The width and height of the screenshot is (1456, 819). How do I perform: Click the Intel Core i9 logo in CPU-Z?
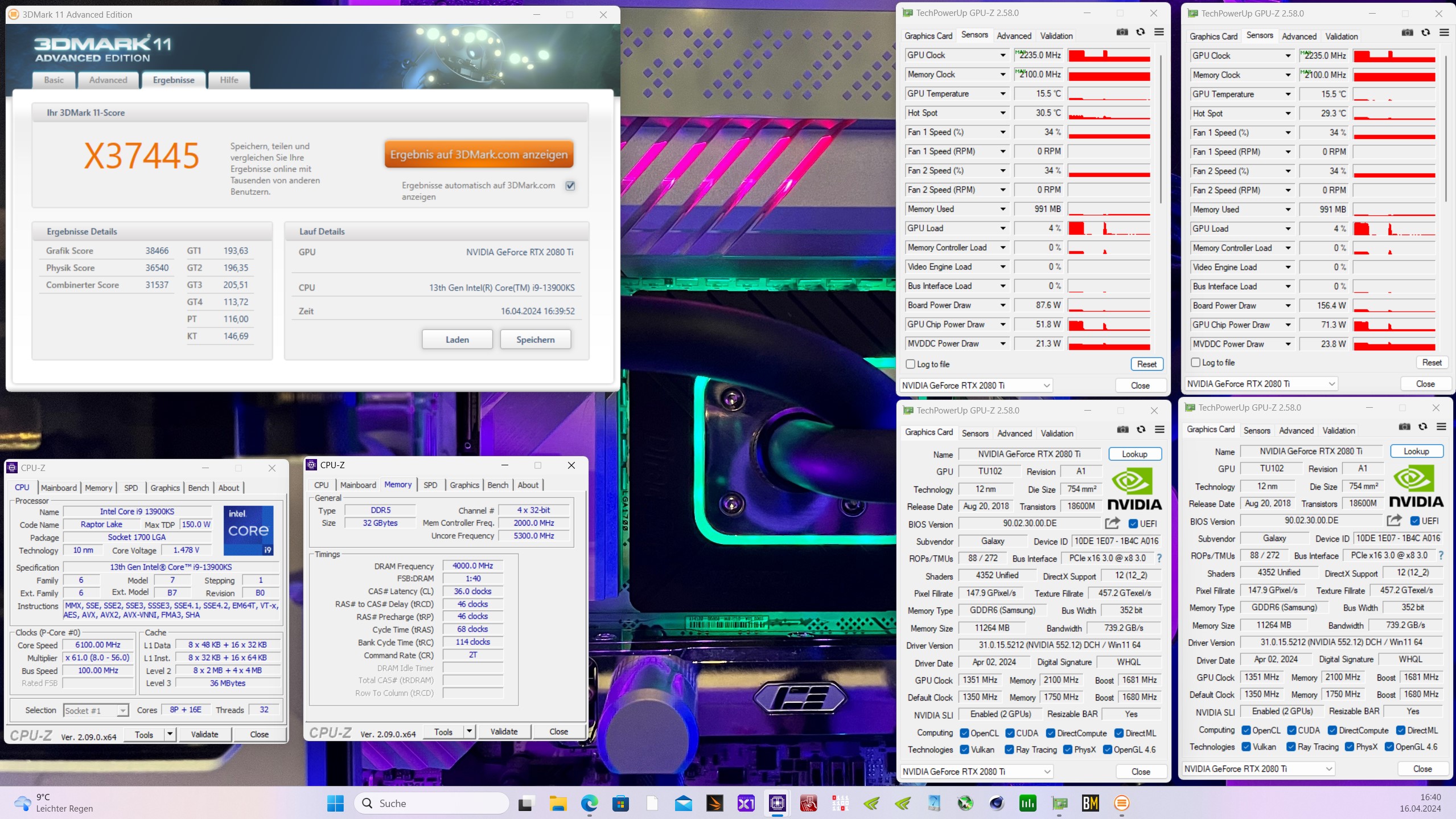coord(248,530)
